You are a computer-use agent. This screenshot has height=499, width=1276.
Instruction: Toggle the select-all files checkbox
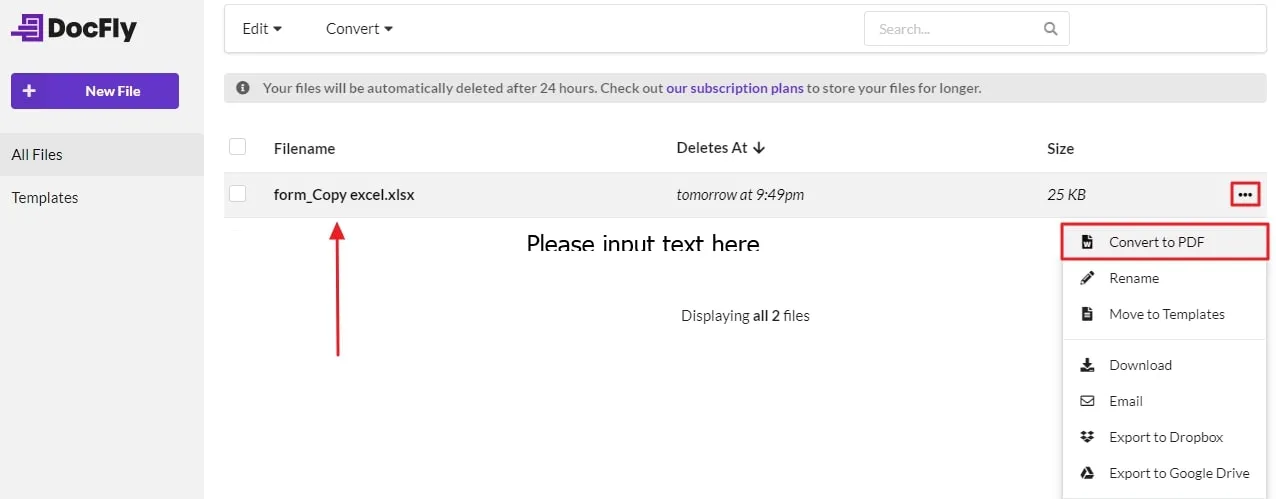238,147
